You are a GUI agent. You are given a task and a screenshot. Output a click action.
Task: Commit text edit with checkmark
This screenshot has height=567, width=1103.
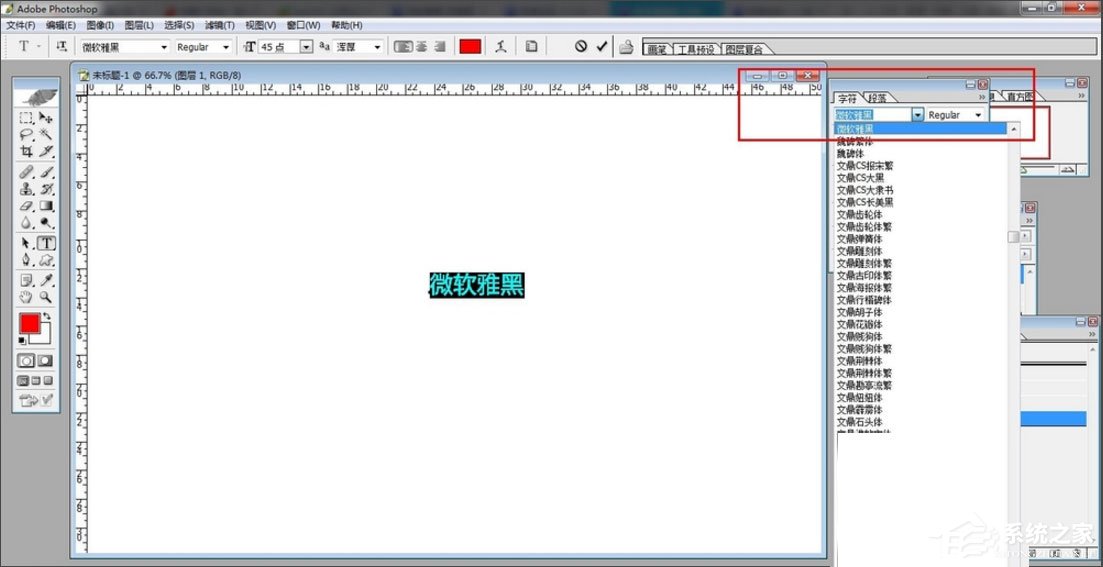(601, 46)
